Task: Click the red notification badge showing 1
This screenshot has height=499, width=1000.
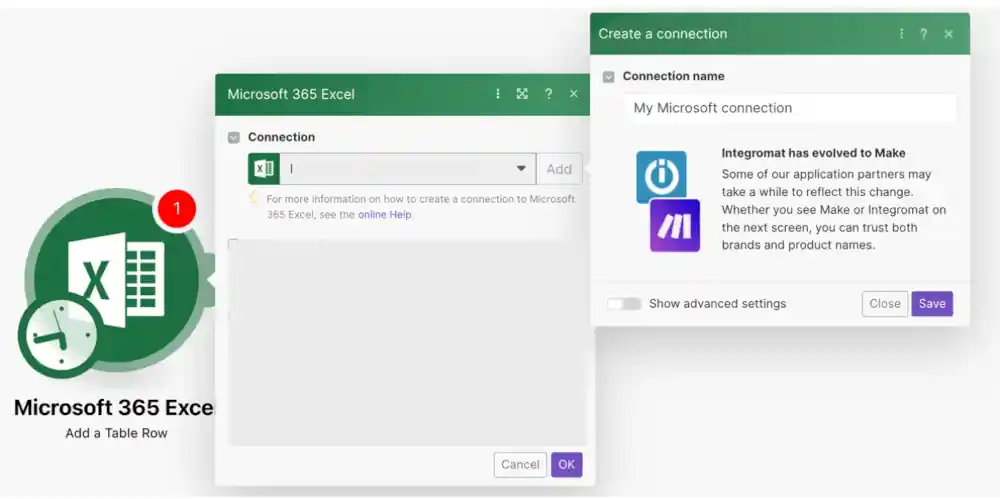Action: (x=177, y=208)
